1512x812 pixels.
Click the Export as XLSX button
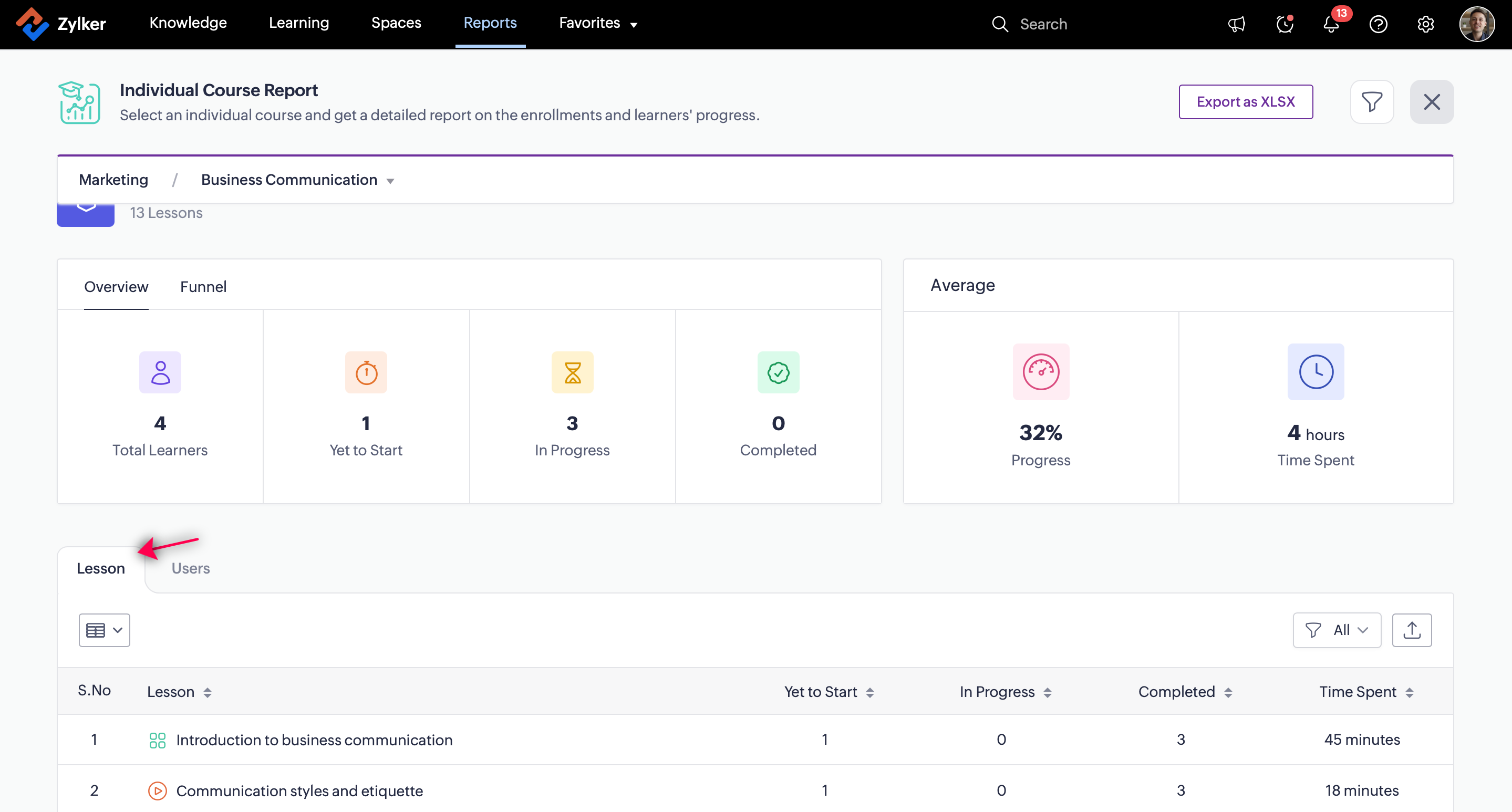(x=1246, y=102)
